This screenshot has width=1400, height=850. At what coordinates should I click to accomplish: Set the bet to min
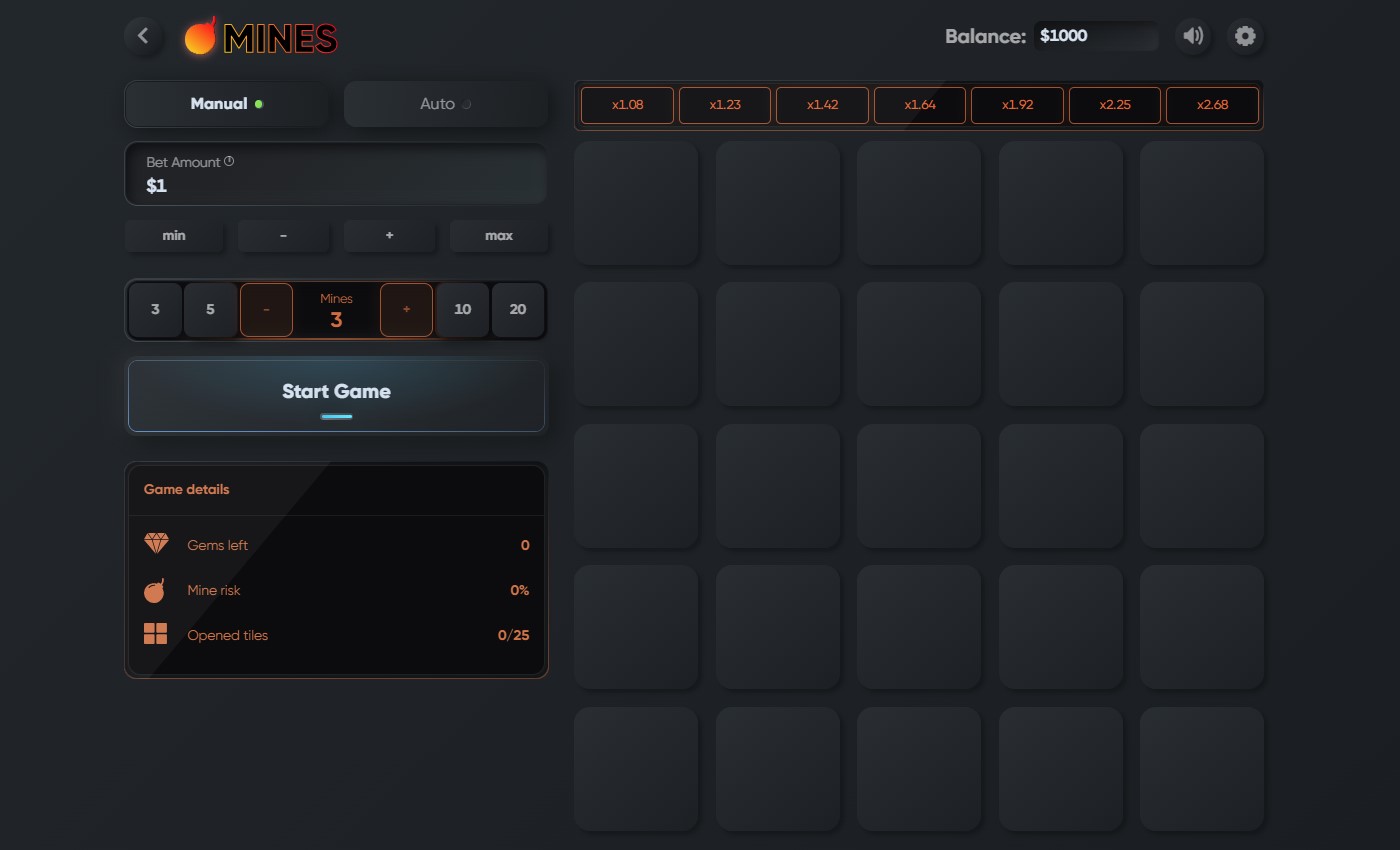point(174,236)
